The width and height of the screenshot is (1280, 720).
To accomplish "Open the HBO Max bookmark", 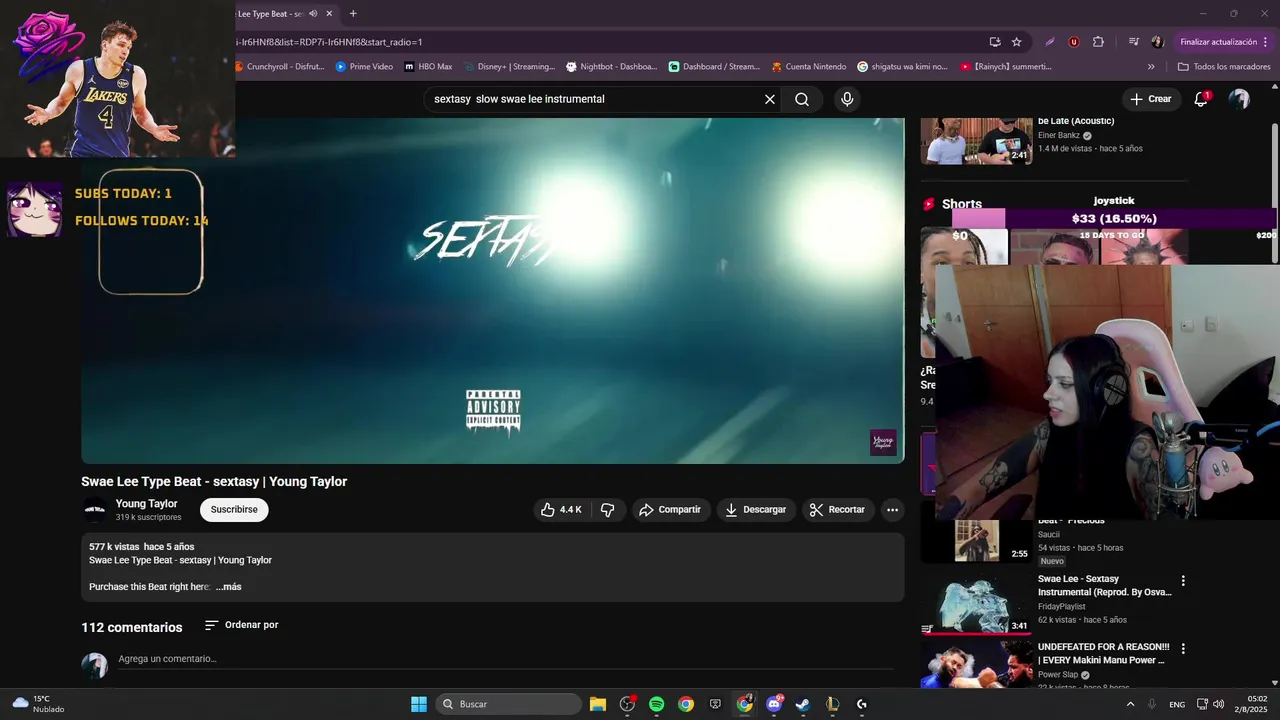I will (x=428, y=67).
